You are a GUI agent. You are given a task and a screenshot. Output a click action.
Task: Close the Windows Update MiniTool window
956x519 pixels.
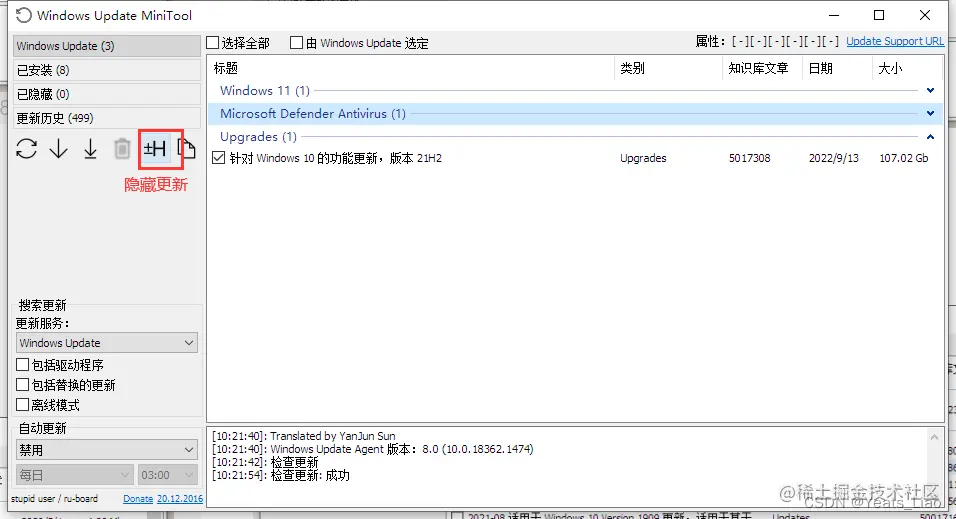click(924, 15)
